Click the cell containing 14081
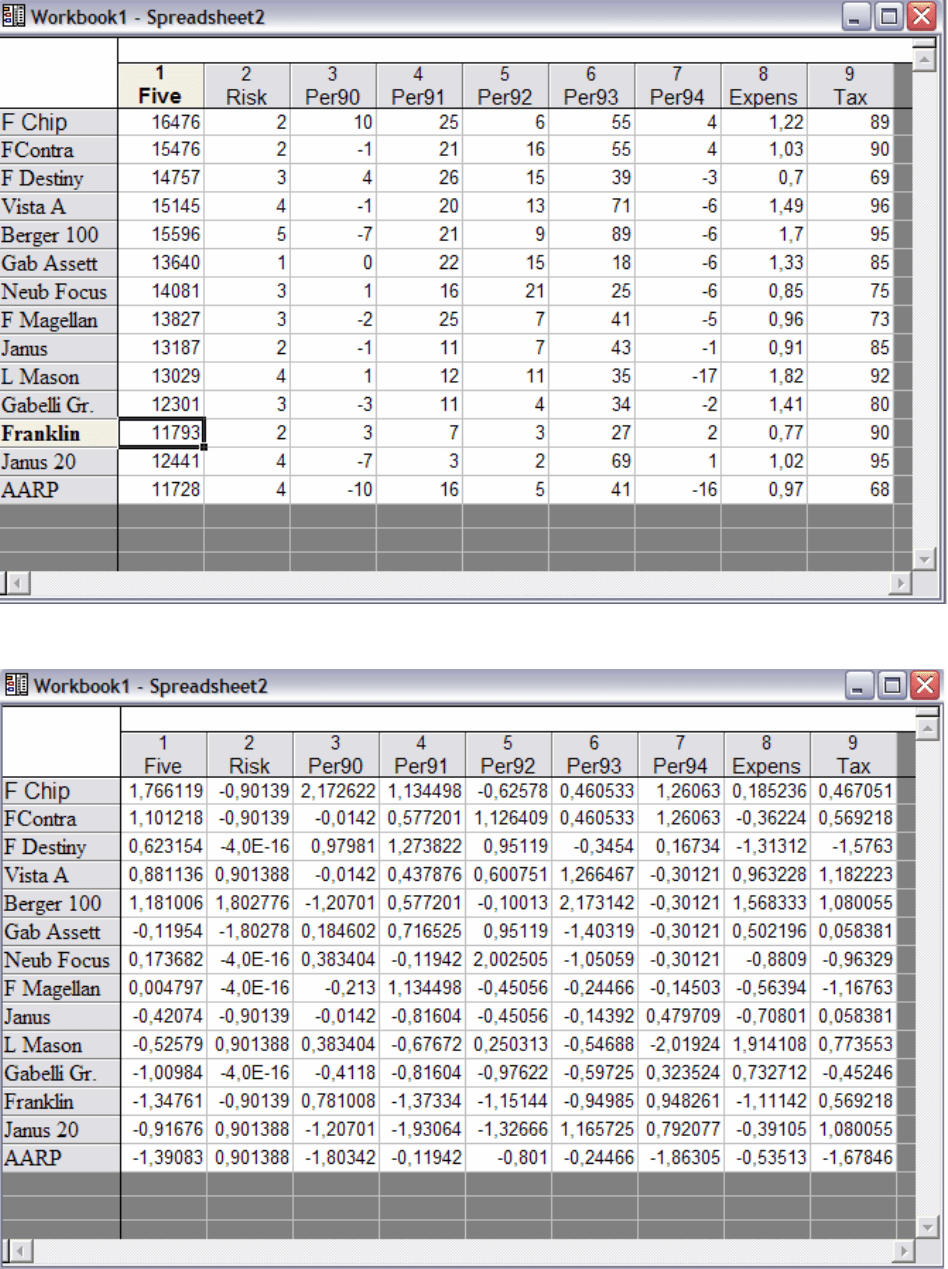This screenshot has height=1269, width=948. [x=161, y=292]
